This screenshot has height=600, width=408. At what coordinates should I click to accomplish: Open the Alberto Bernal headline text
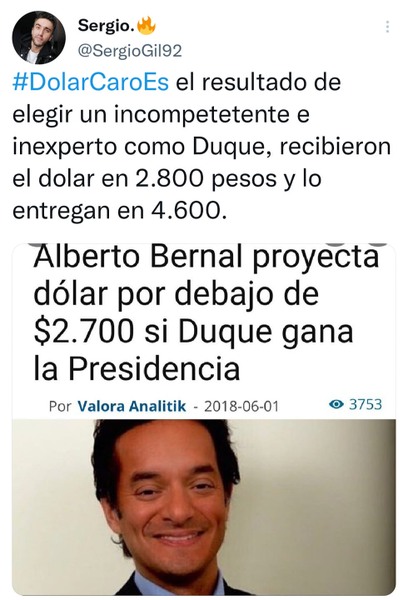click(206, 313)
